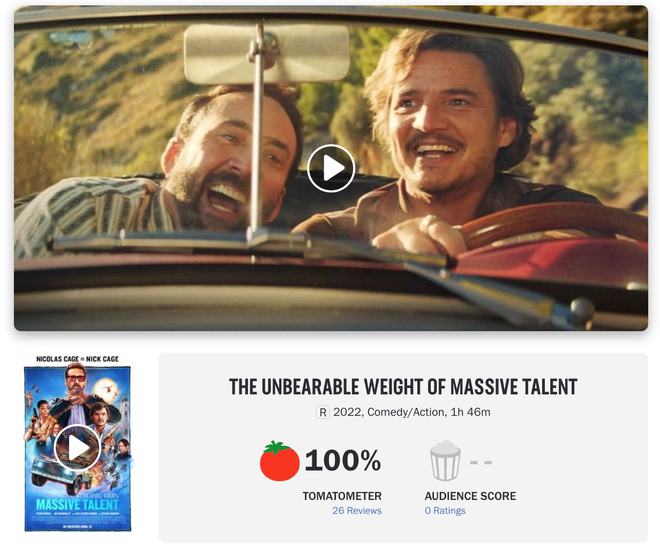This screenshot has height=553, width=660.
Task: Select the AUDIENCE SCORE label
Action: point(470,496)
